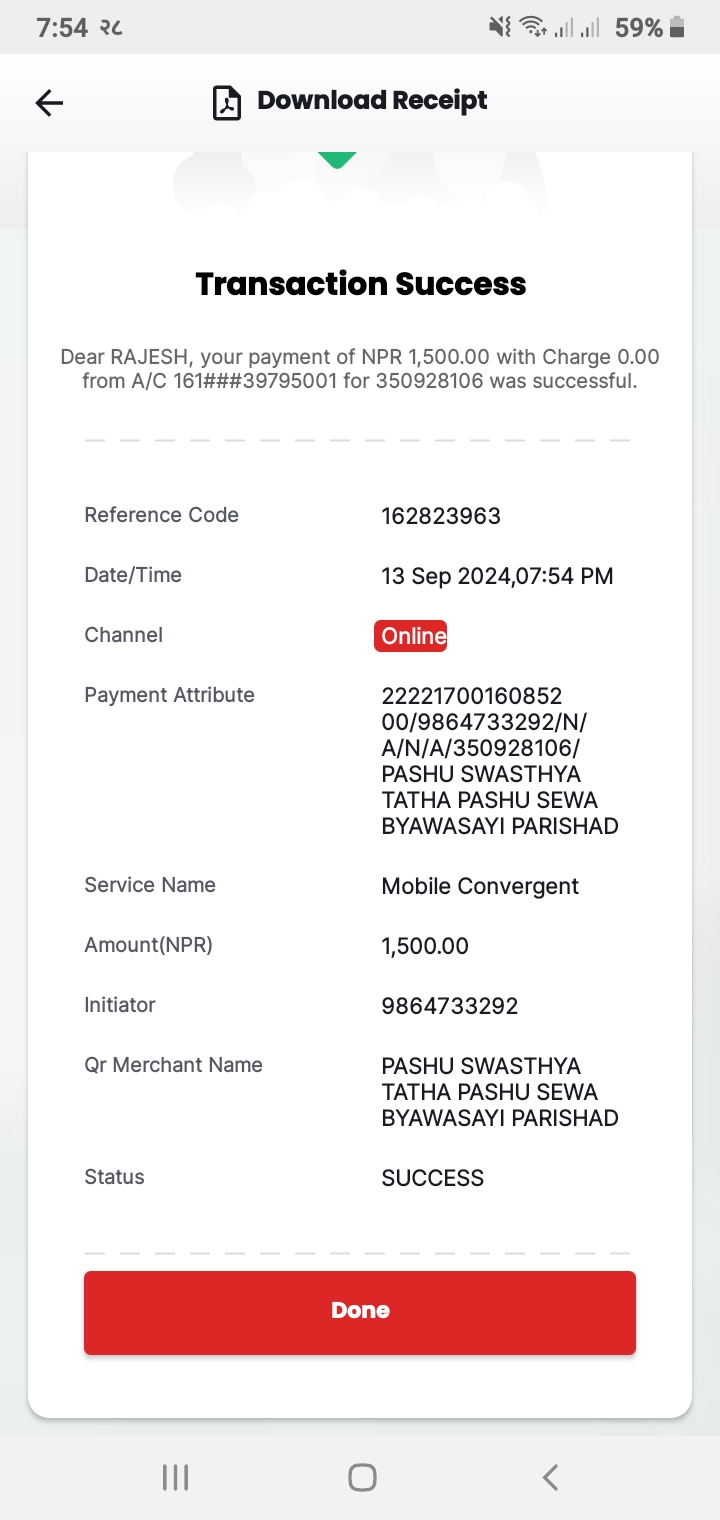The image size is (720, 1520).
Task: Tap the PDF receipt download icon
Action: (x=227, y=102)
